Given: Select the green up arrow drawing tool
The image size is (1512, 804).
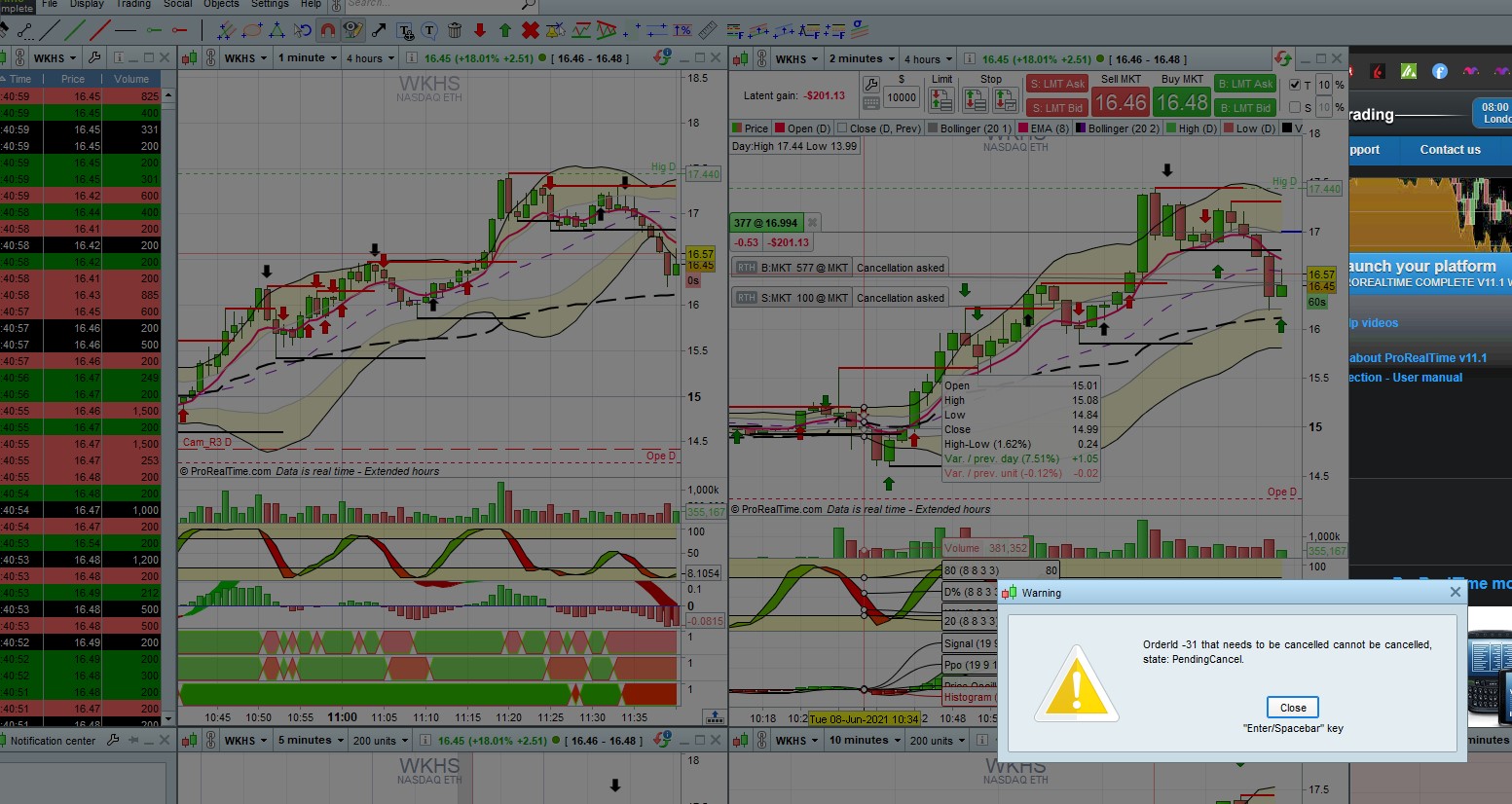Looking at the screenshot, I should coord(504,30).
